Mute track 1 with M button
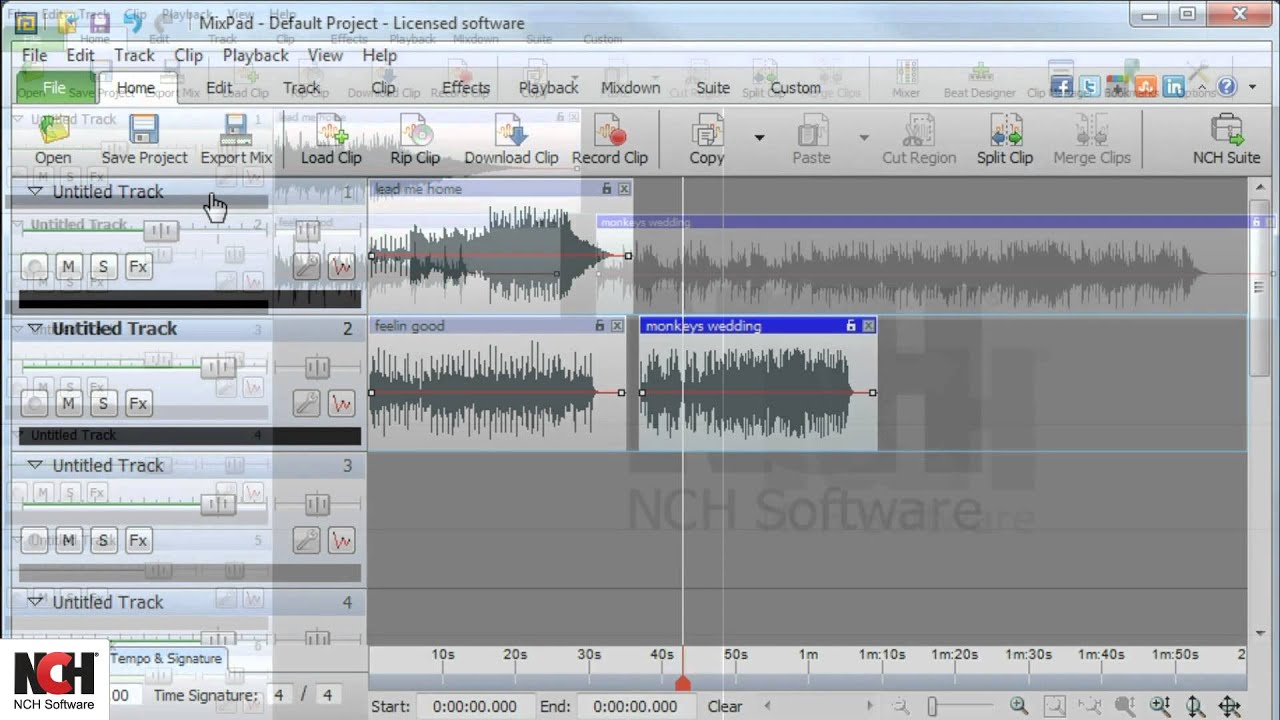Screen dimensions: 1280x720 click(68, 267)
